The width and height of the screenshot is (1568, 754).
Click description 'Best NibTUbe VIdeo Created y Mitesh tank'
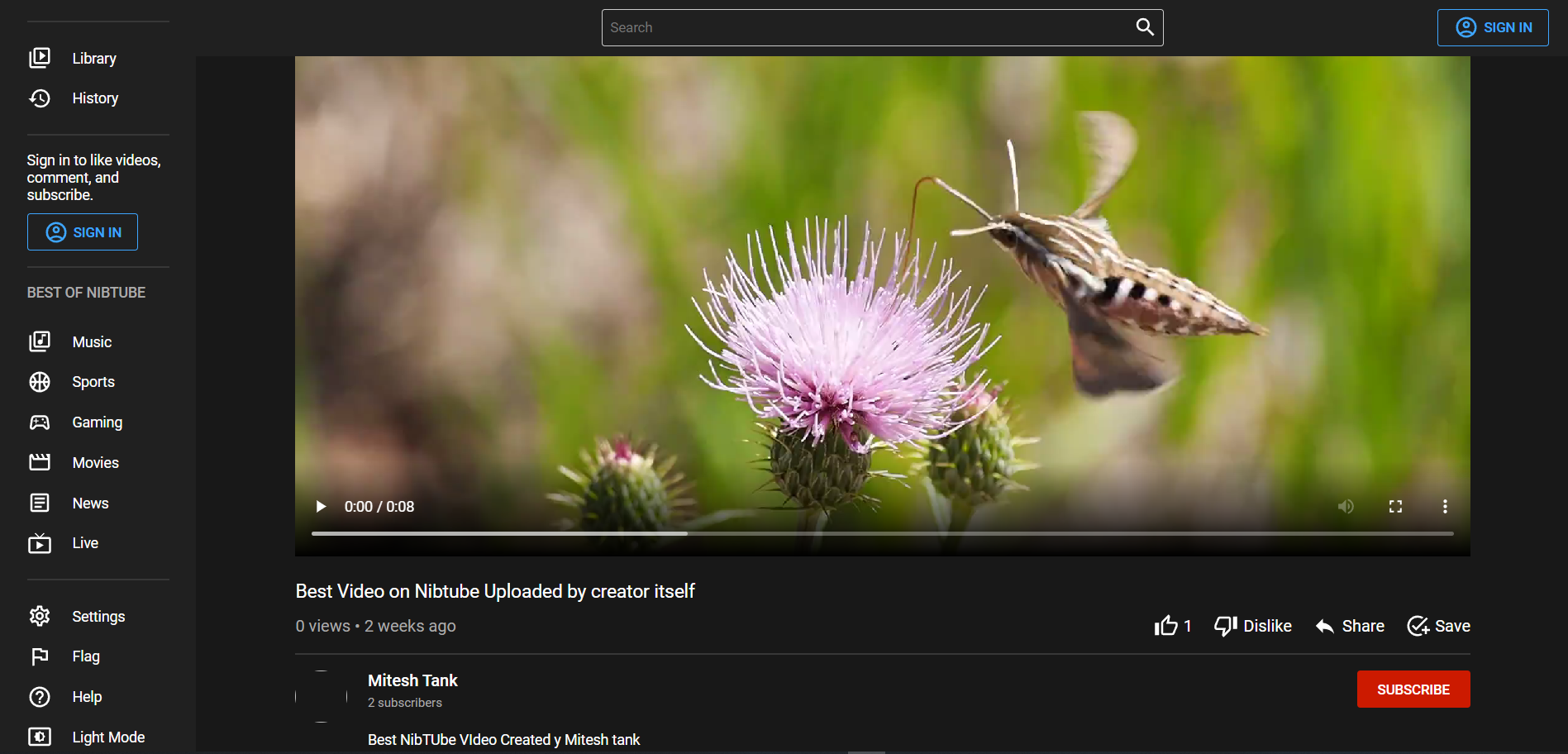click(x=503, y=740)
